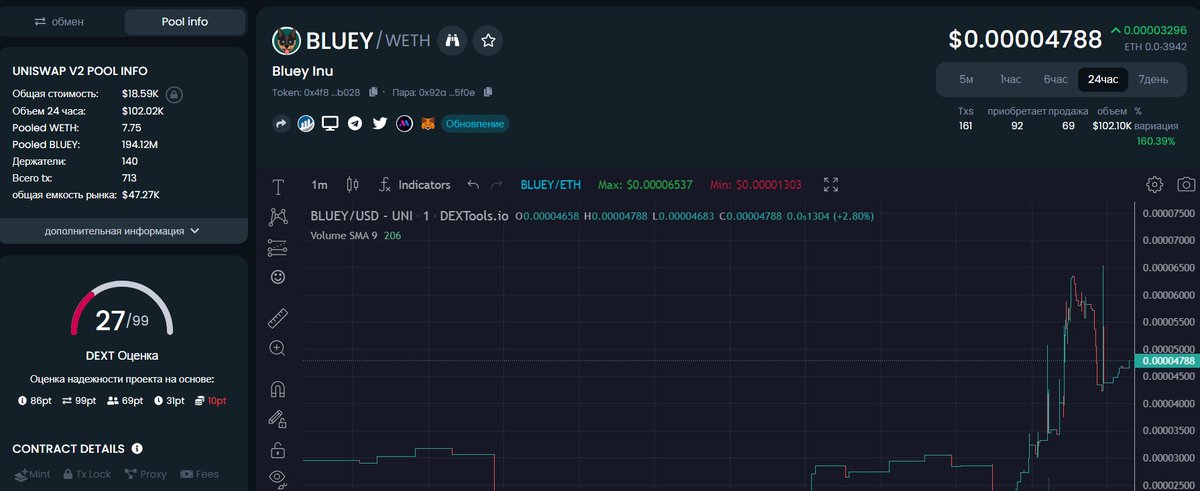Switch to the обмен tab

(x=59, y=21)
